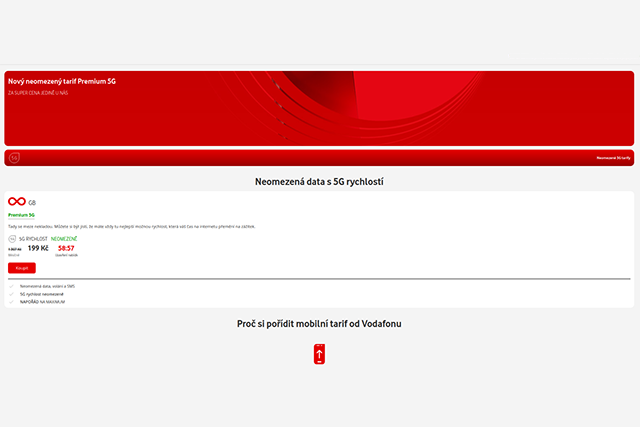This screenshot has height=427, width=640.
Task: Click the tariff description paragraph under Premium 5G
Action: point(131,227)
